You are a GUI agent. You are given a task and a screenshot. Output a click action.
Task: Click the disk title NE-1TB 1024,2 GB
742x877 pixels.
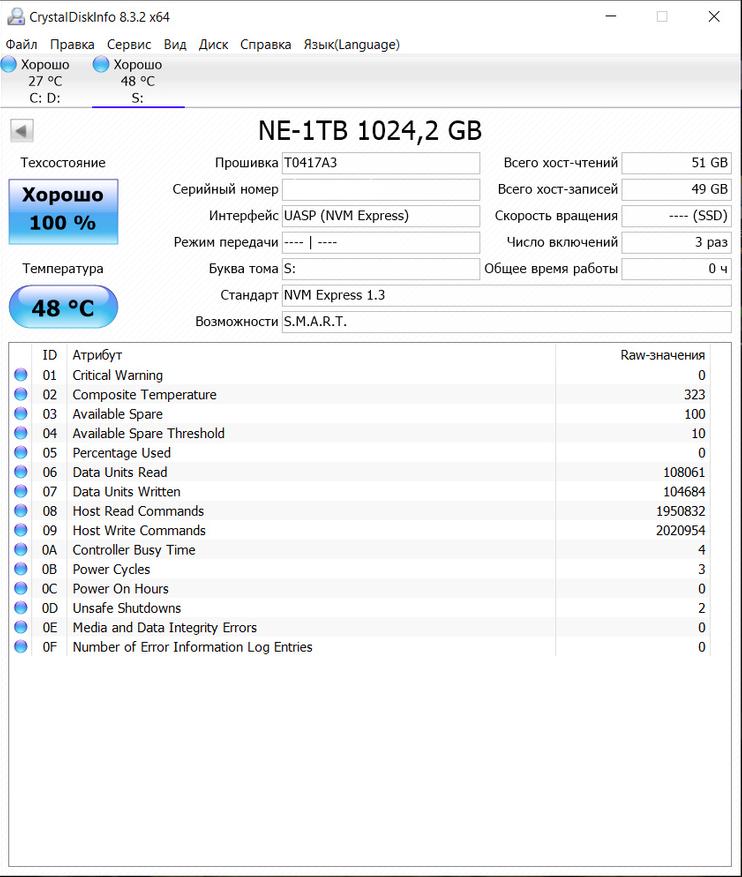click(370, 130)
